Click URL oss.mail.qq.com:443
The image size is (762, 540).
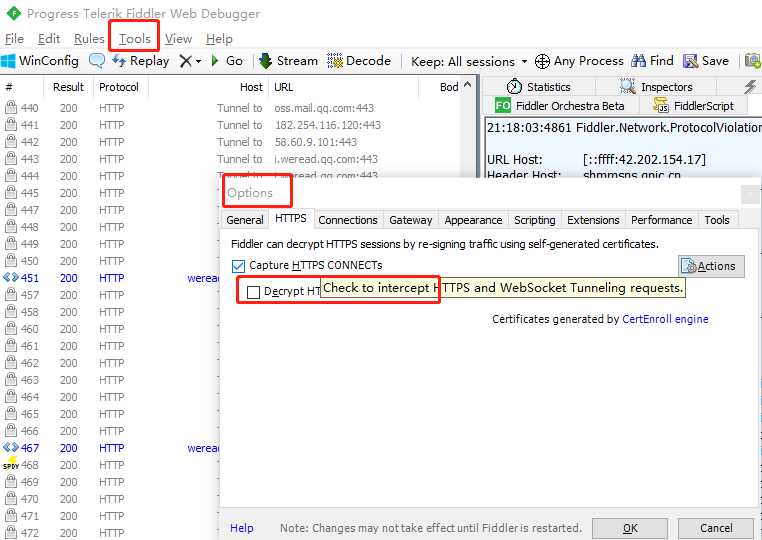pos(324,108)
